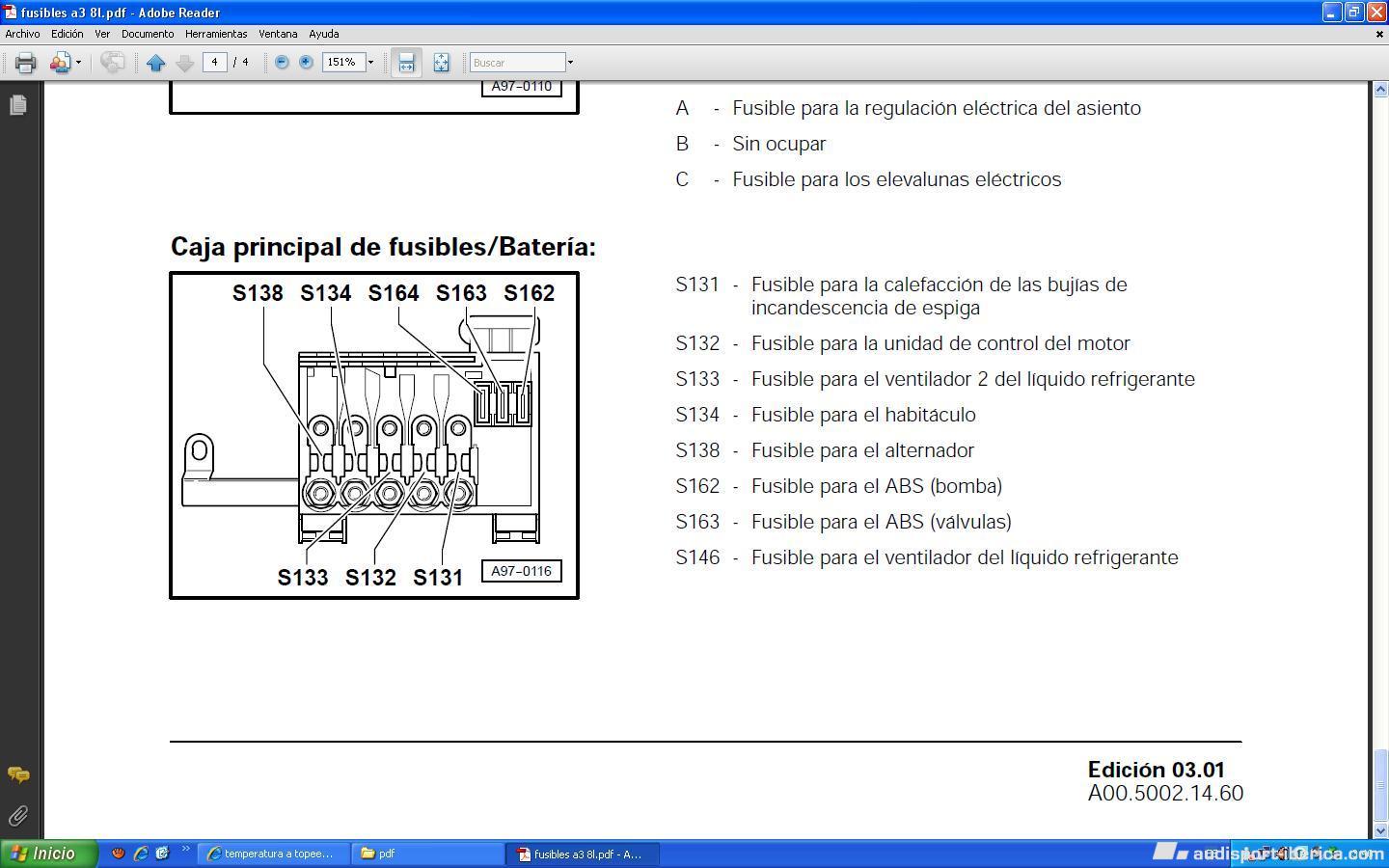Expand the zoom percentage dropdown arrow
The height and width of the screenshot is (868, 1389).
pyautogui.click(x=370, y=63)
